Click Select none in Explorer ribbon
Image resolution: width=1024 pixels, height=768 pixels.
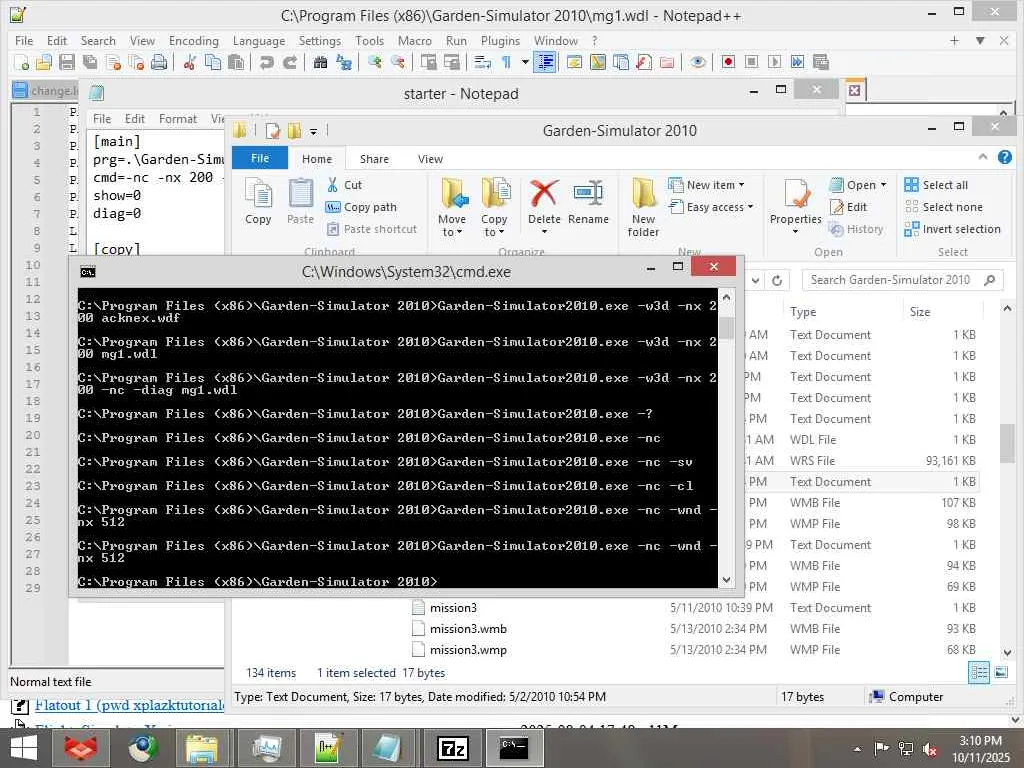click(x=943, y=207)
